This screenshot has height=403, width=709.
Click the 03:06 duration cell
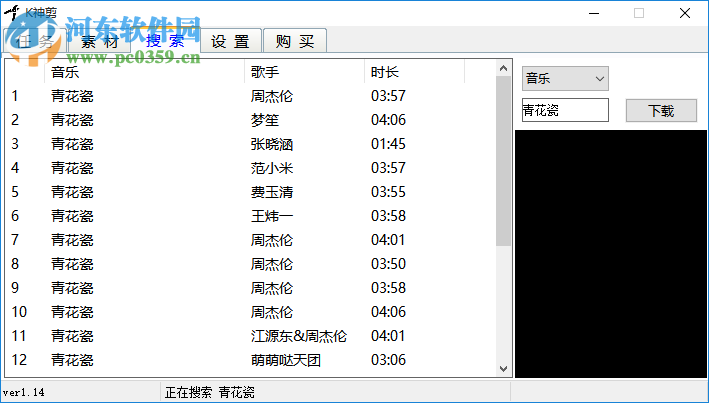(388, 360)
